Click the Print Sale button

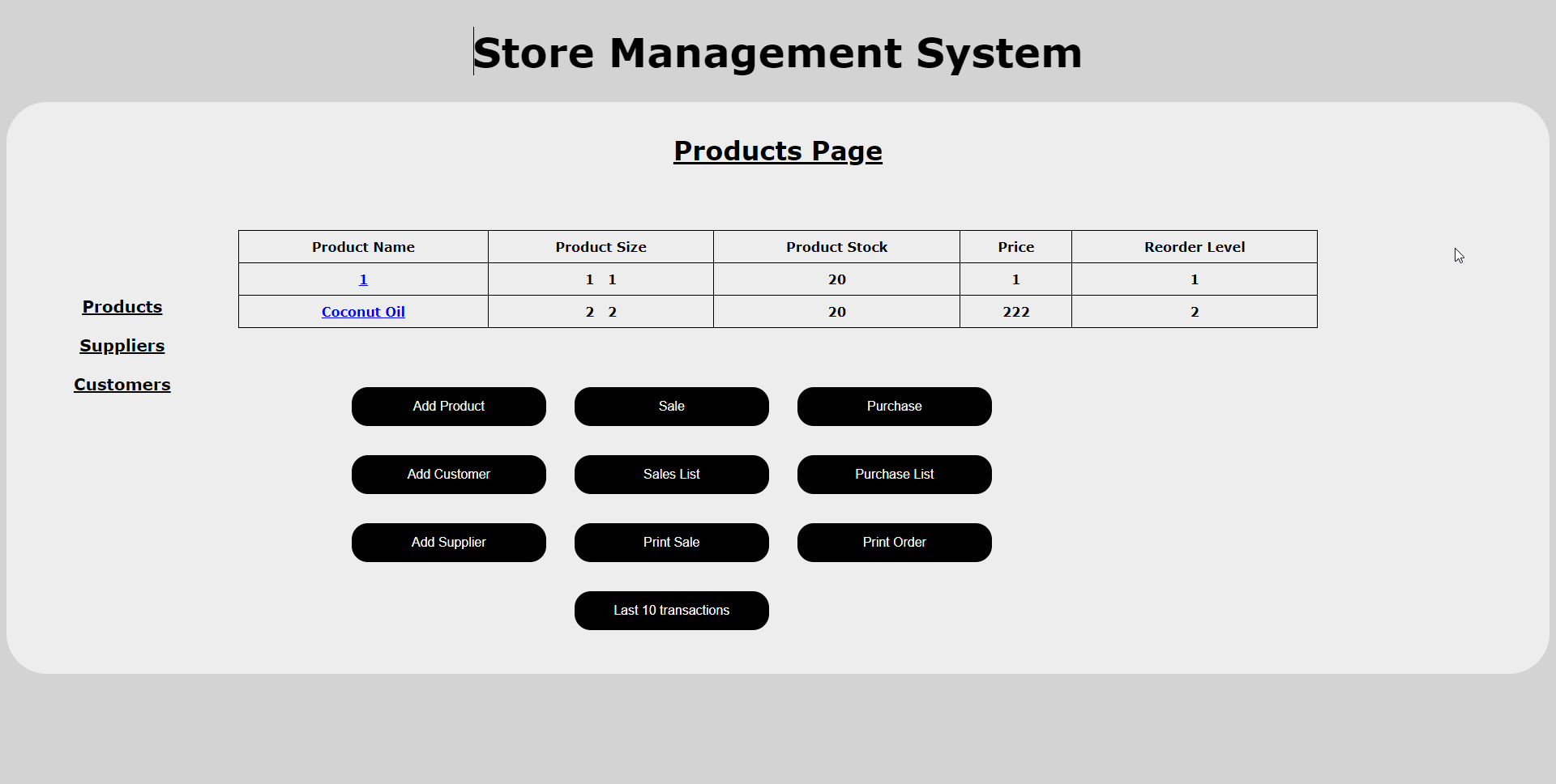[x=672, y=543]
